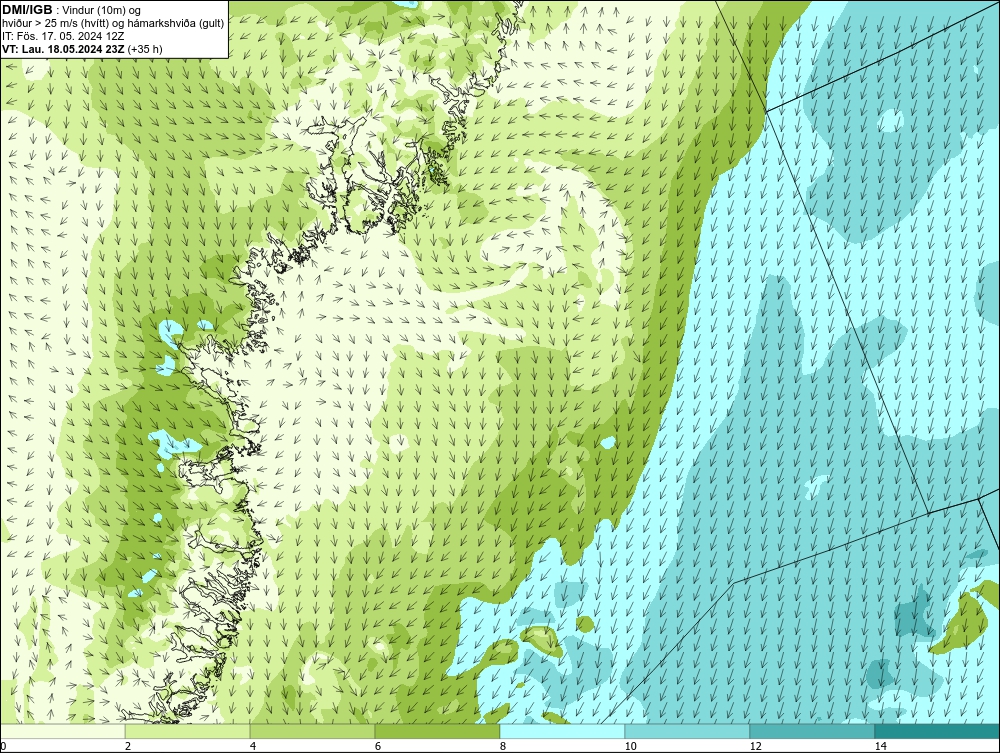
Task: Click the legend scale label 6
Action: coord(378,746)
